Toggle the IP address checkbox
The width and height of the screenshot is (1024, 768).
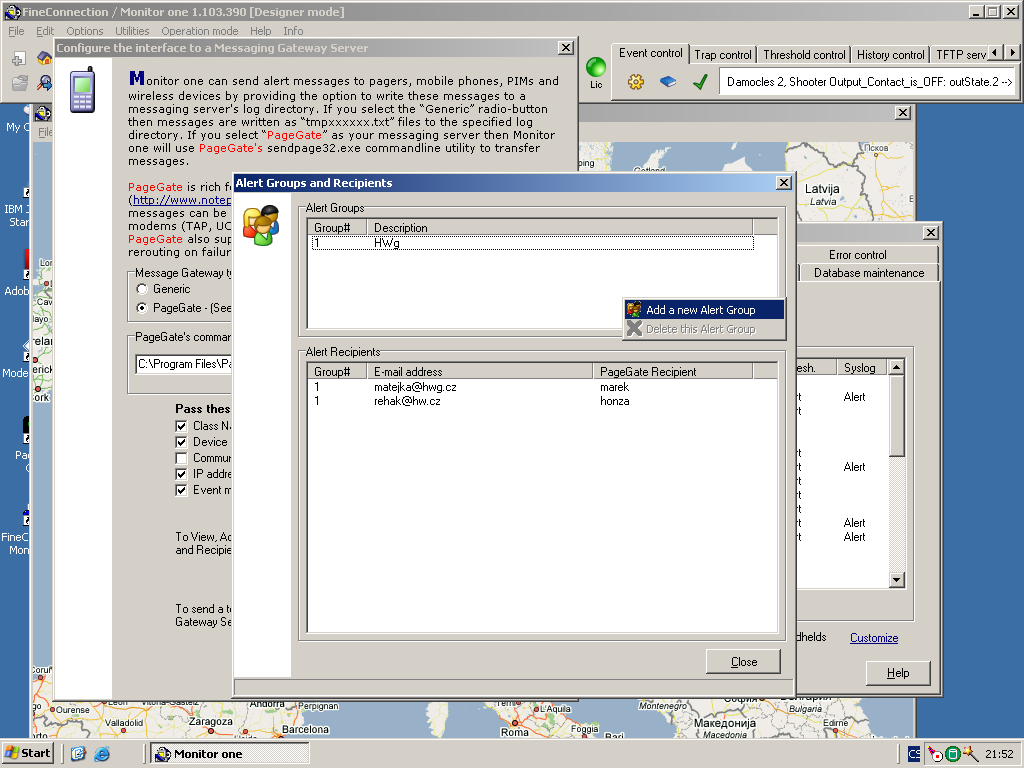[x=182, y=474]
